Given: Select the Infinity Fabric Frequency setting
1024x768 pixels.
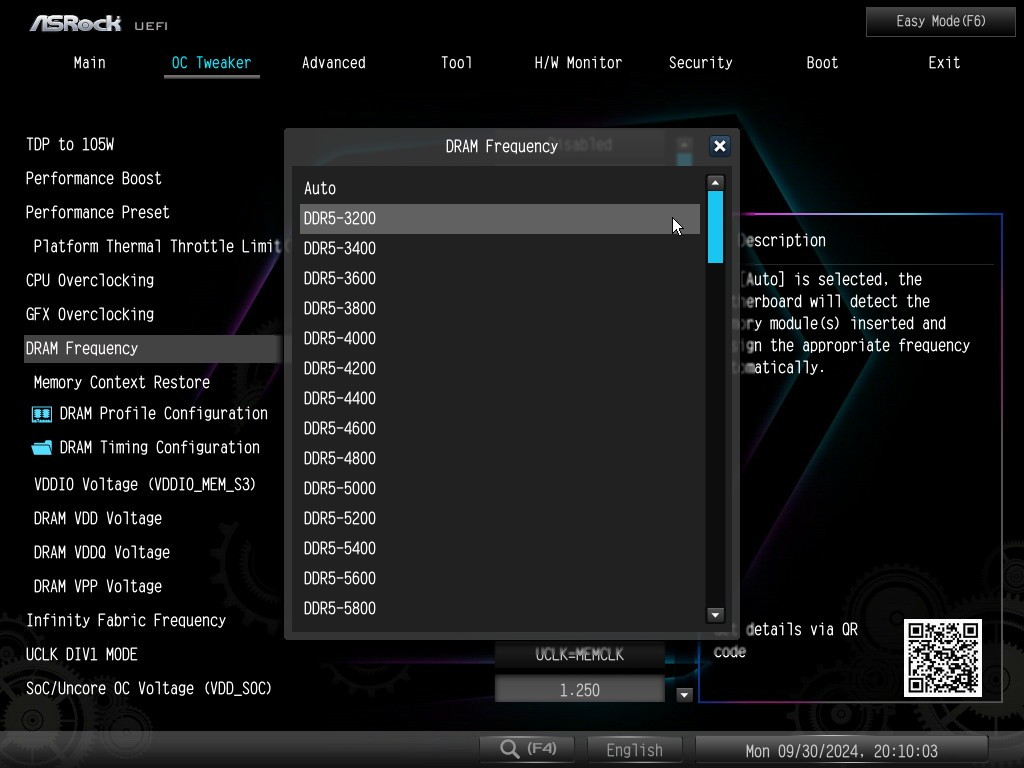Looking at the screenshot, I should pyautogui.click(x=126, y=620).
